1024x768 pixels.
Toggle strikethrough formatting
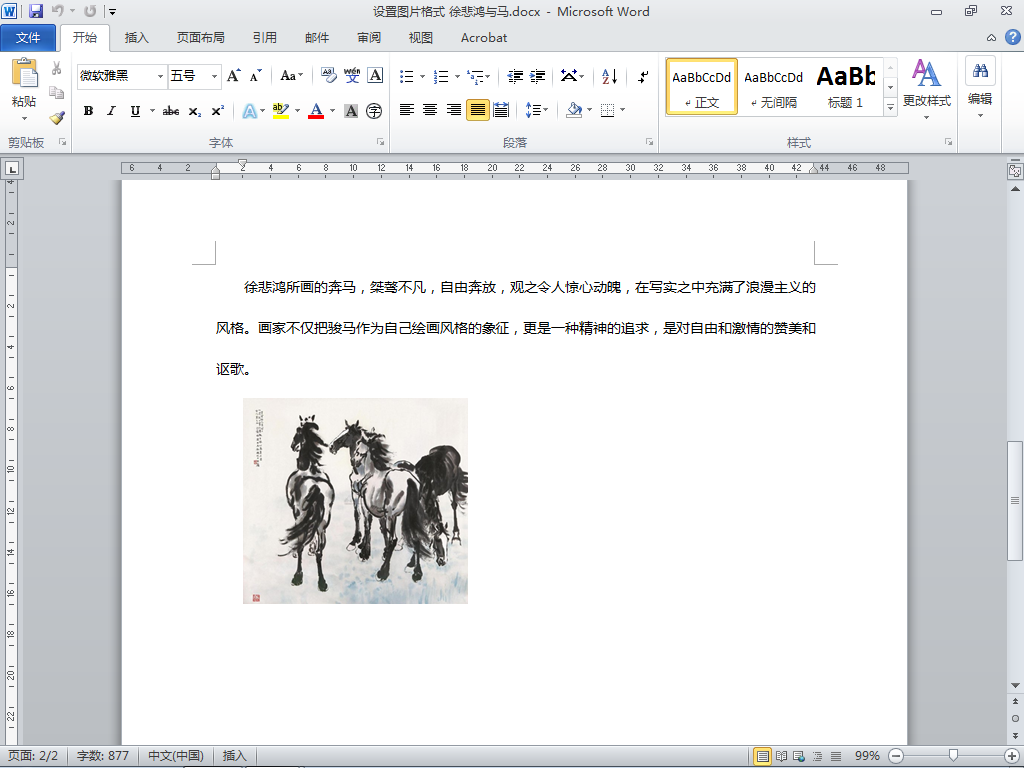click(x=171, y=111)
